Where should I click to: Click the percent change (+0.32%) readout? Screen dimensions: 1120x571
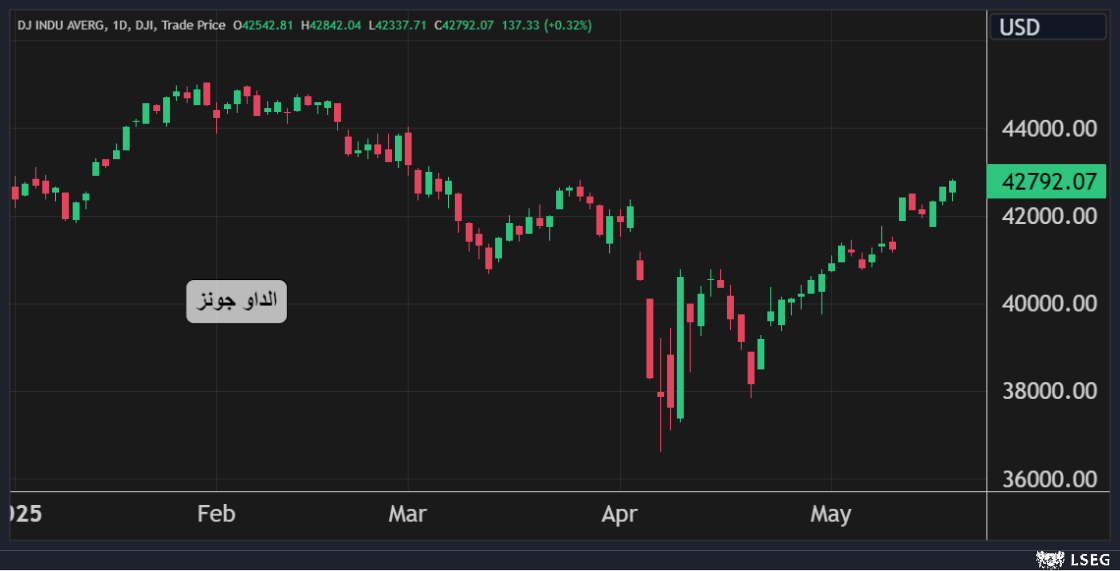[x=567, y=25]
